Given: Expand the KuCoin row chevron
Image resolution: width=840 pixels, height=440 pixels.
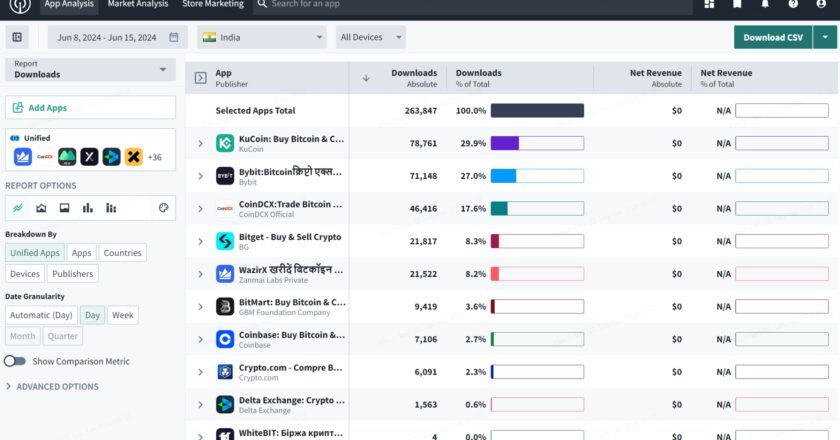Looking at the screenshot, I should click(200, 143).
